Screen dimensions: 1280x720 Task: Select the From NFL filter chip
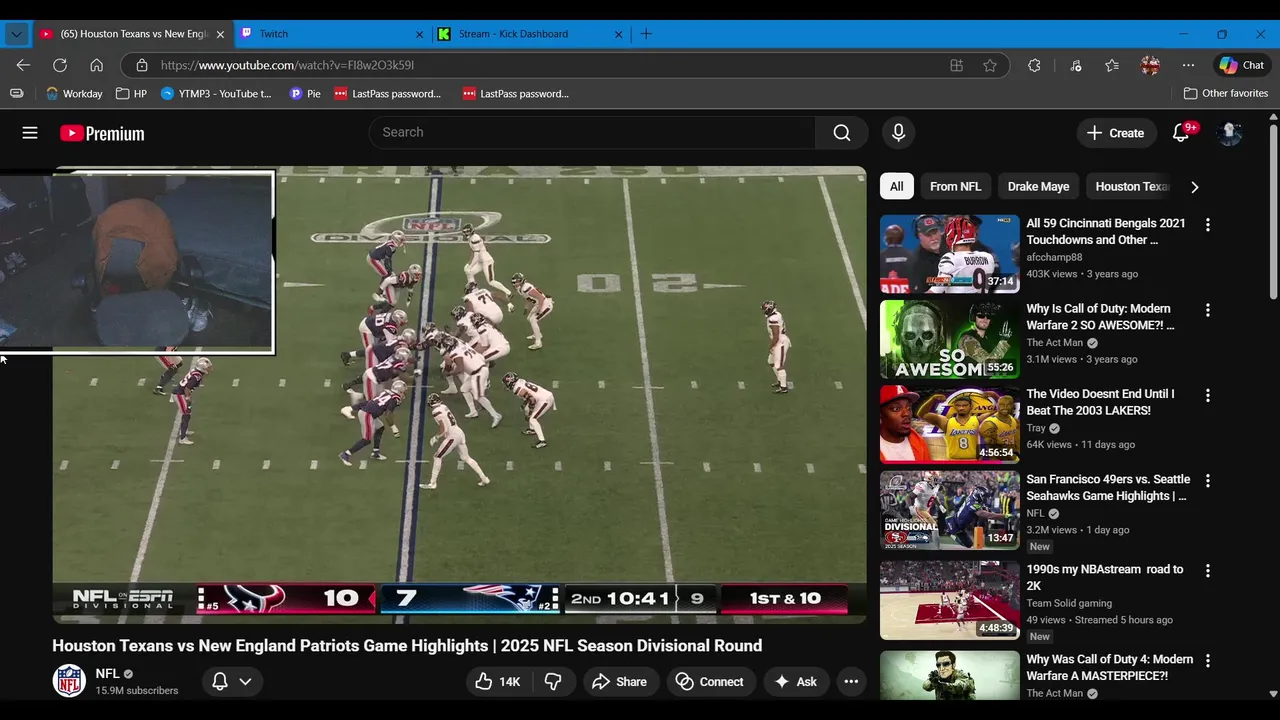(x=955, y=186)
